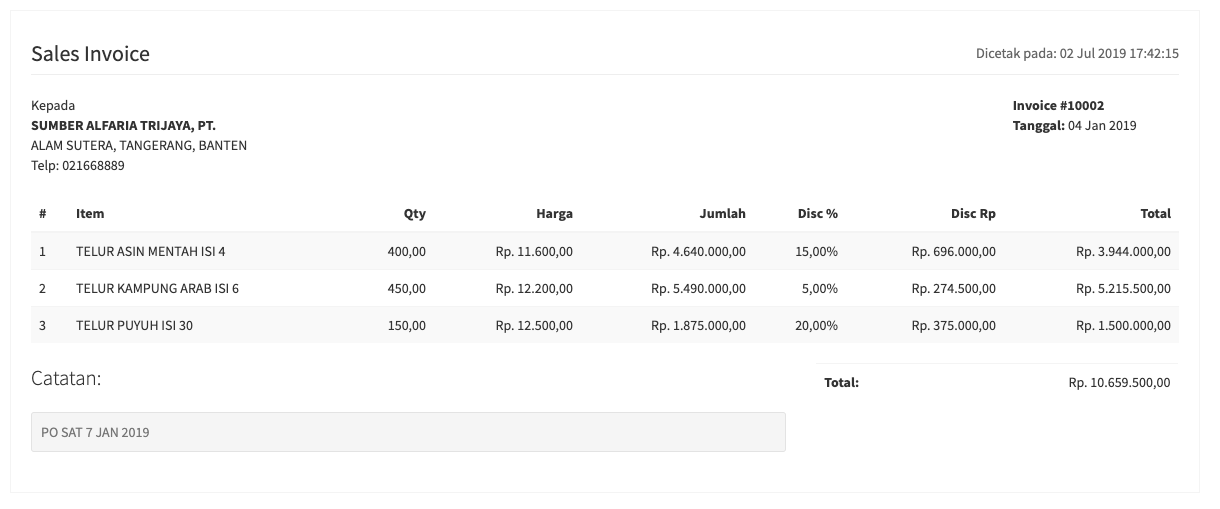The image size is (1220, 509).
Task: Click the print timestamp Dicetak pada
Action: (1077, 54)
